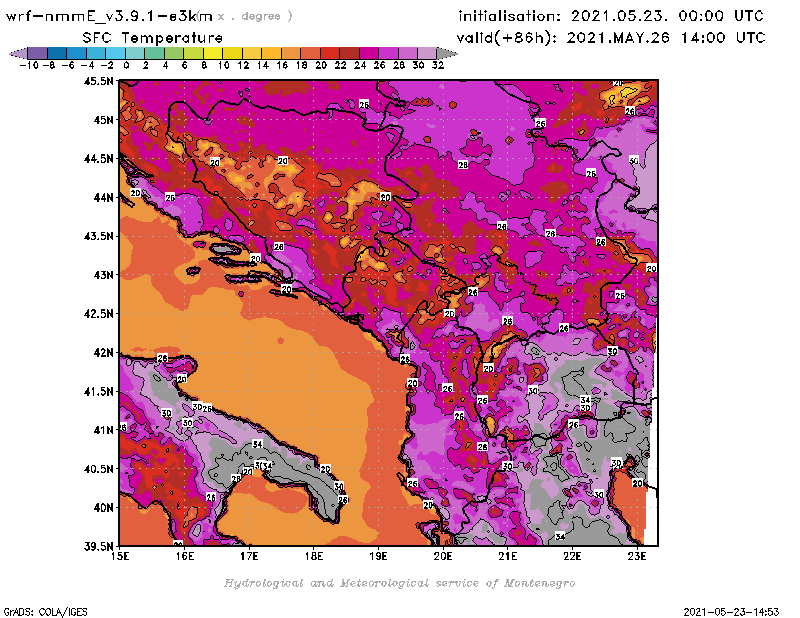Click the '41.5N' latitude label

pyautogui.click(x=98, y=391)
